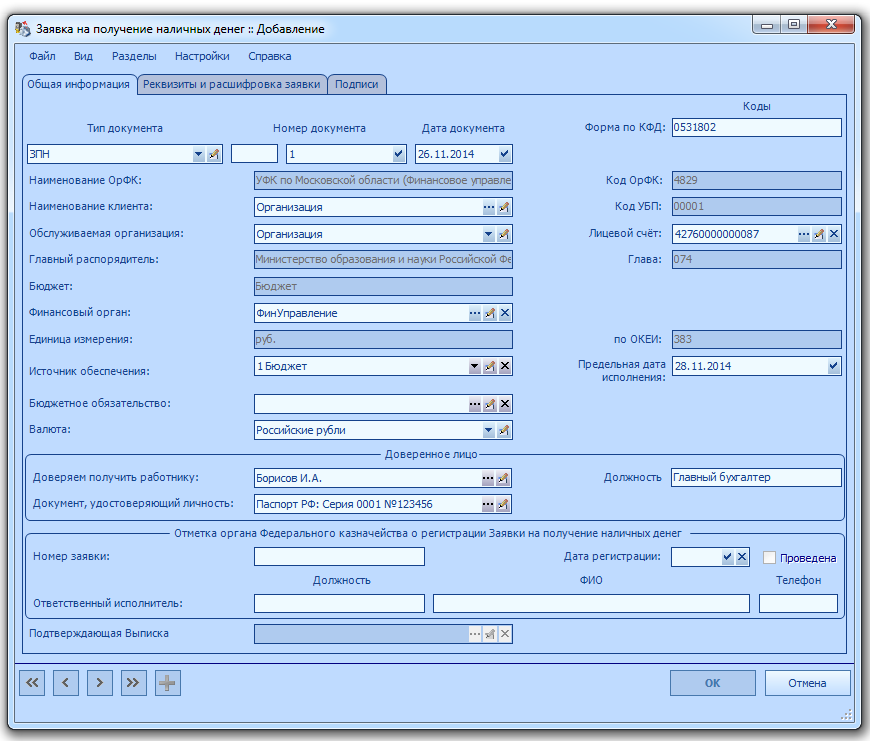
Task: Open the Разделы menu
Action: pos(134,56)
